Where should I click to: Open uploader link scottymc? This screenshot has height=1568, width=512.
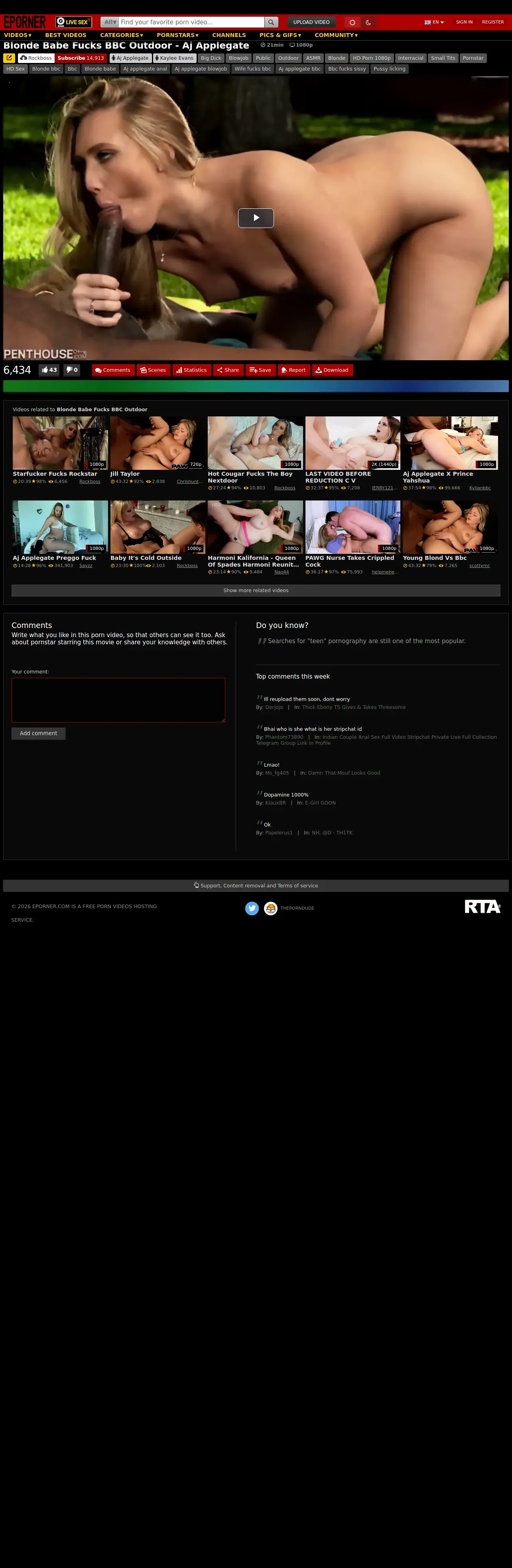(x=480, y=565)
